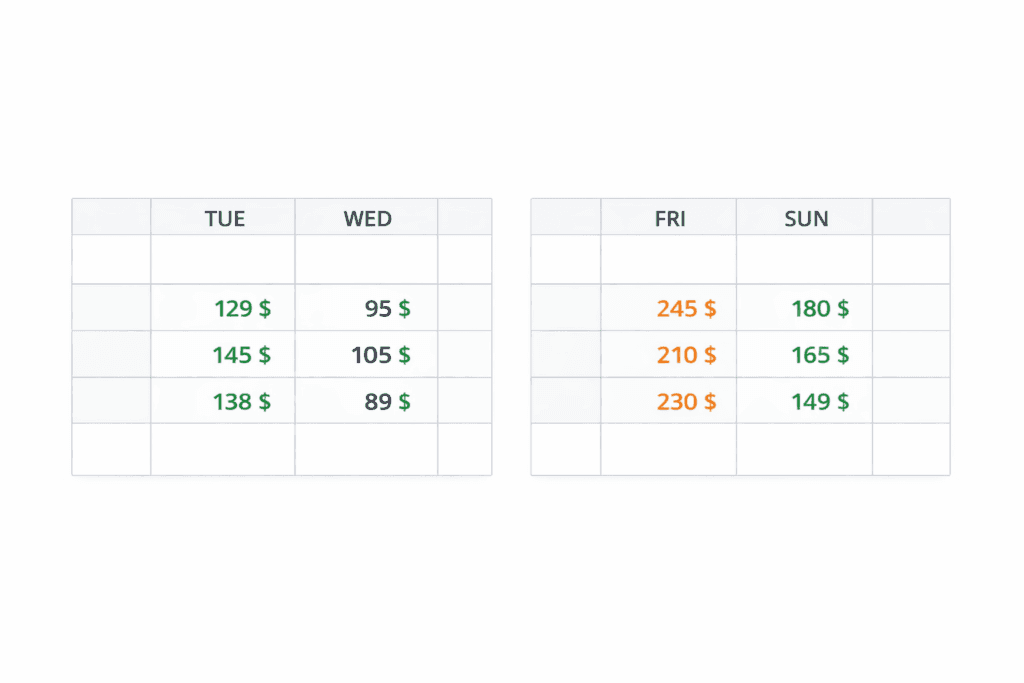
Task: Pick the 245 $ Friday price
Action: pos(686,309)
